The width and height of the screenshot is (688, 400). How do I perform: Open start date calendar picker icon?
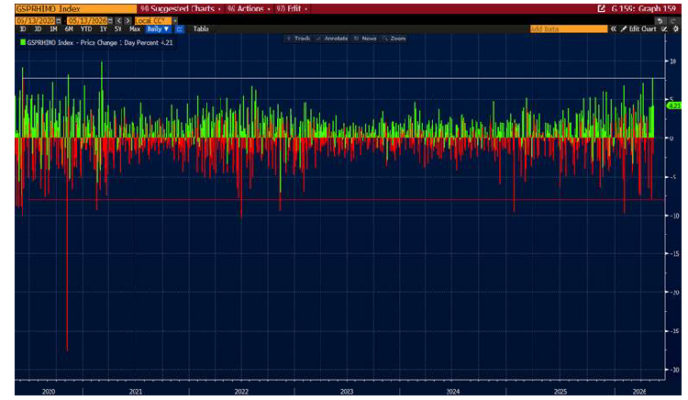(x=59, y=21)
